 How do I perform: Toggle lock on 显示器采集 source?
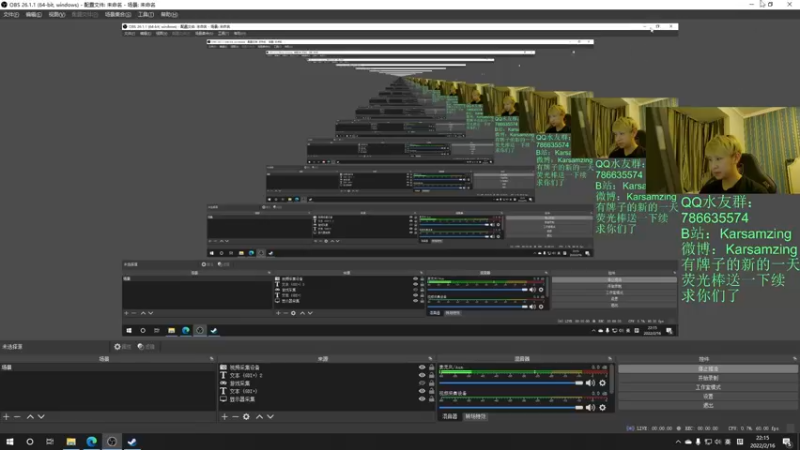coord(432,399)
